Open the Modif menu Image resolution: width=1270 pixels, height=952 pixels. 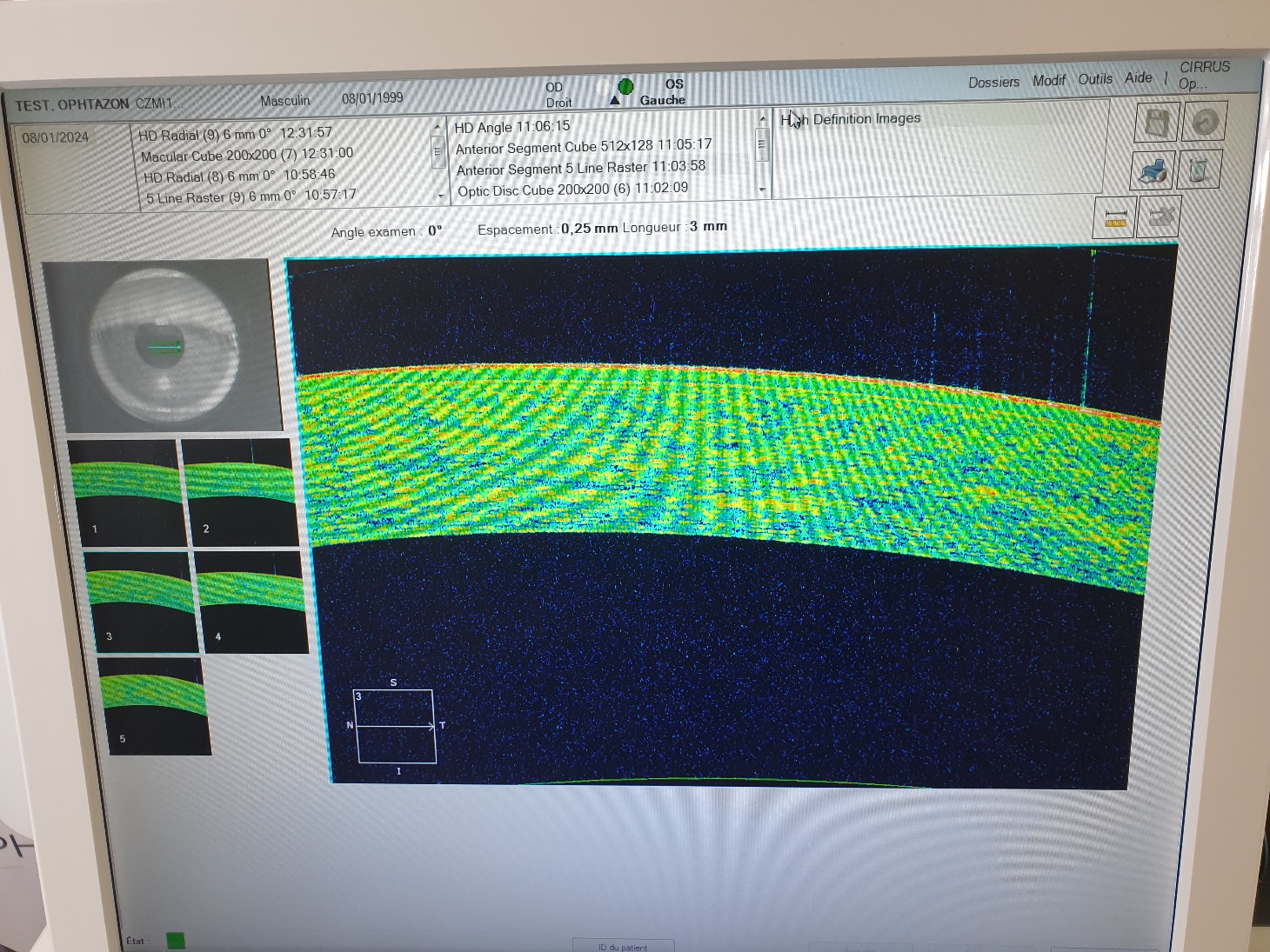[x=1049, y=80]
